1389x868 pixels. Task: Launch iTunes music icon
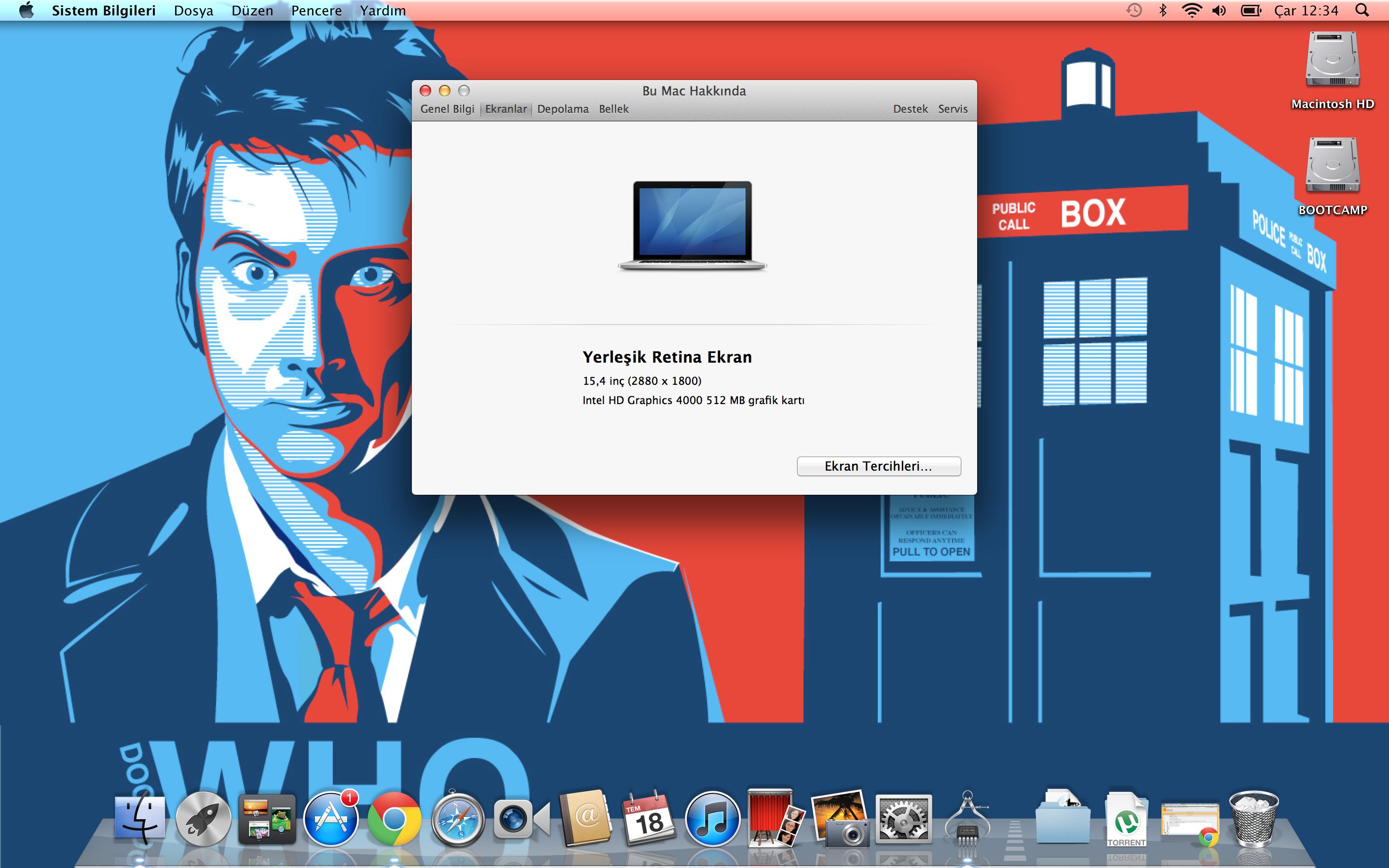click(x=712, y=819)
